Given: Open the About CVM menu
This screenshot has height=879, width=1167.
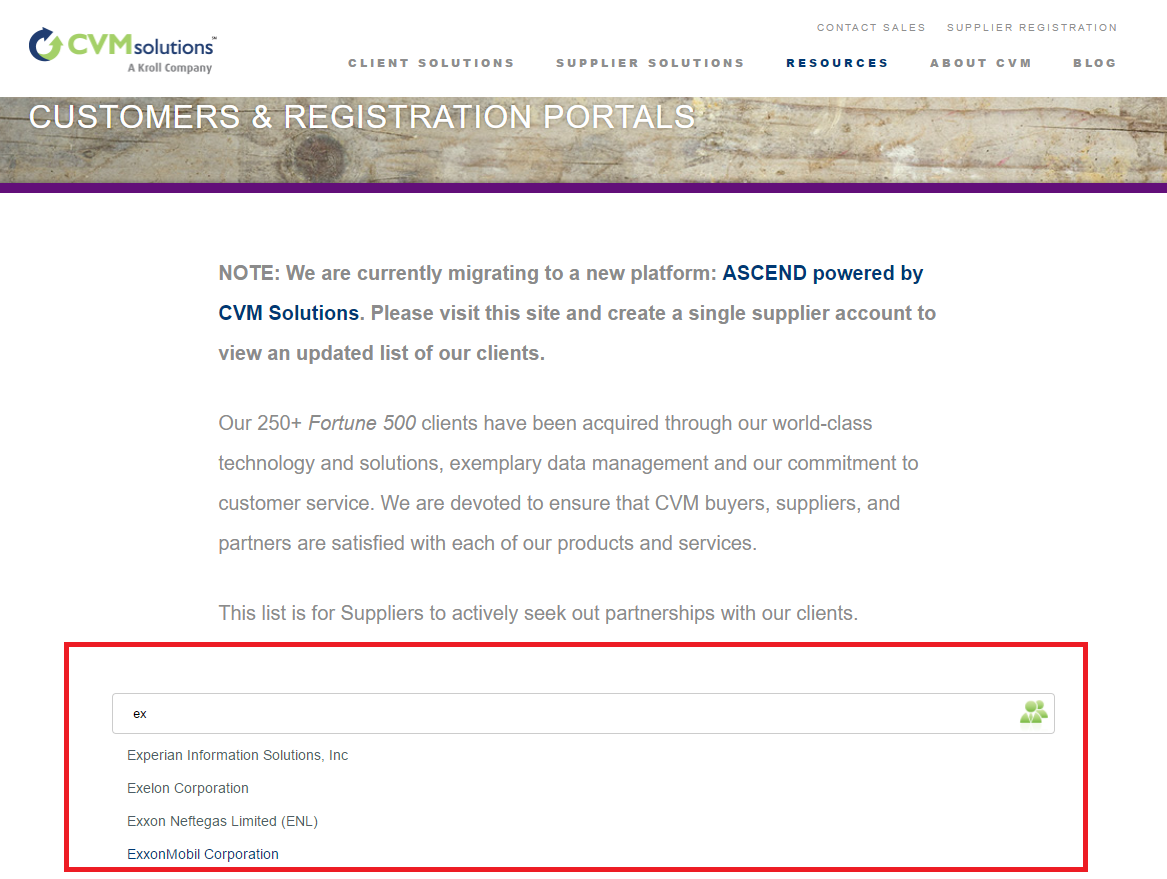Looking at the screenshot, I should [980, 63].
